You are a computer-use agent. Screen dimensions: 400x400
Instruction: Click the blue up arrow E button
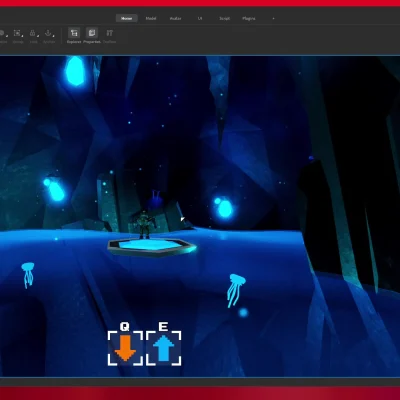[164, 348]
